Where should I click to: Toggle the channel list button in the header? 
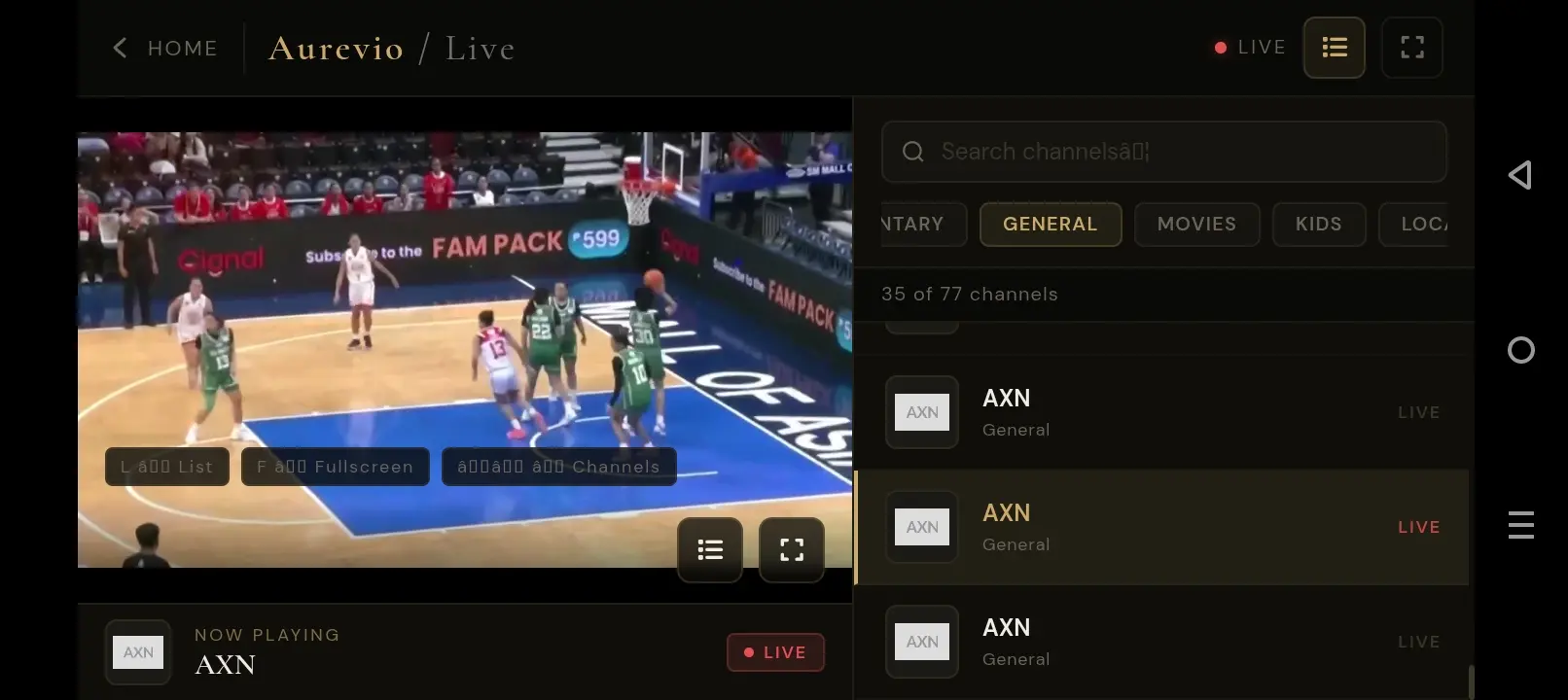tap(1335, 48)
